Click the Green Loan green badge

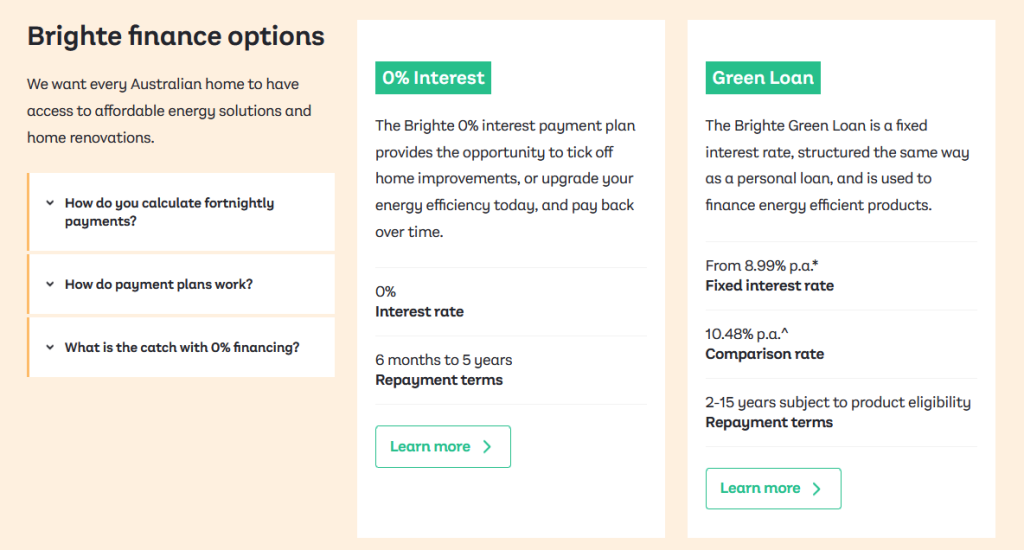pos(763,78)
